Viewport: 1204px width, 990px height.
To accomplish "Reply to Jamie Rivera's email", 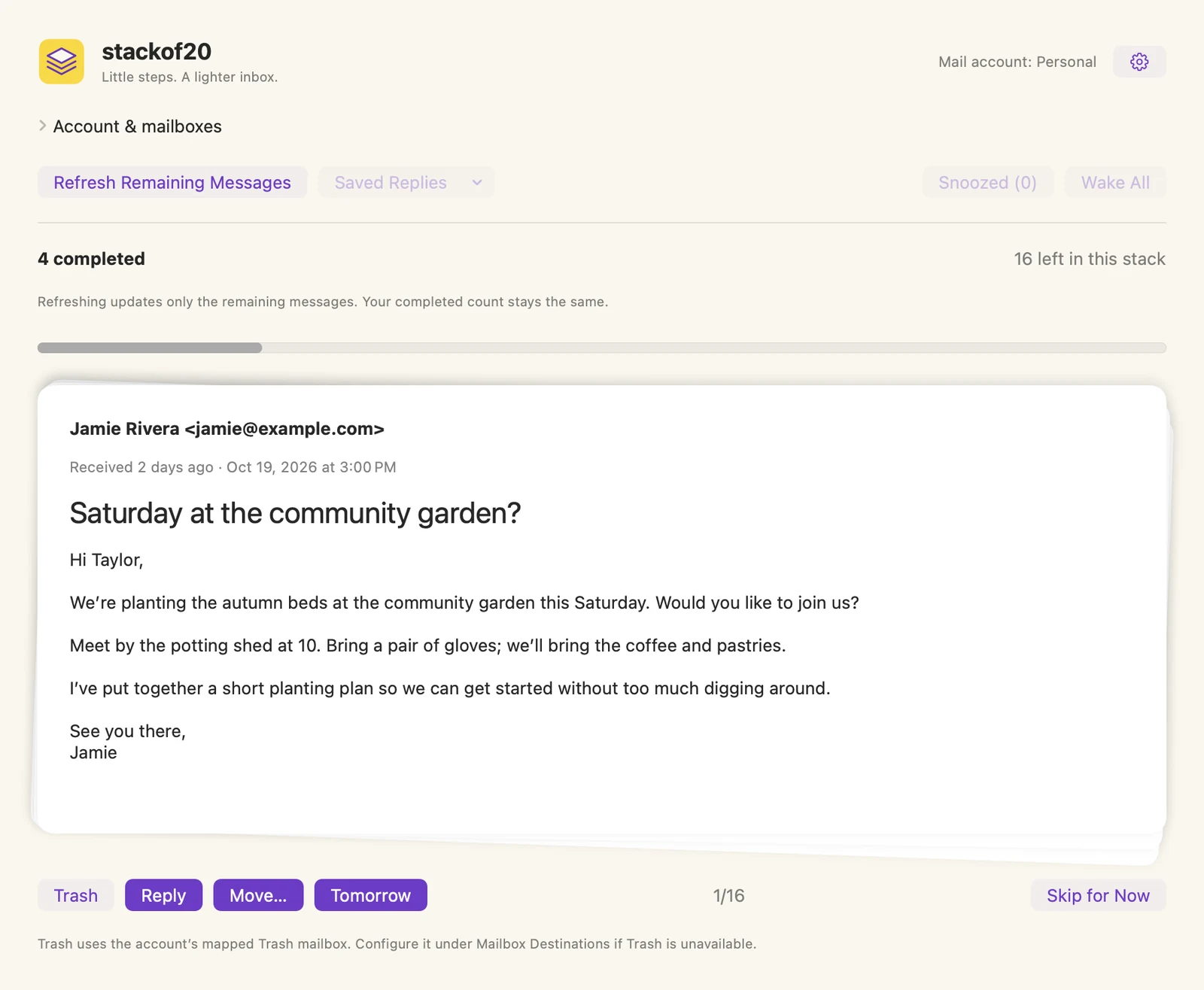I will point(163,895).
